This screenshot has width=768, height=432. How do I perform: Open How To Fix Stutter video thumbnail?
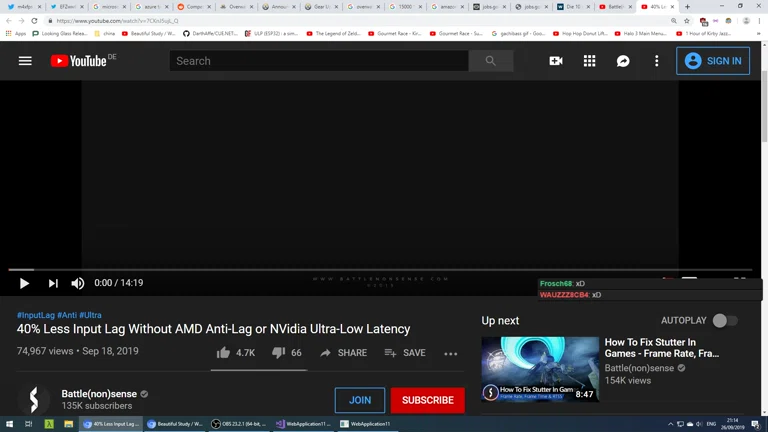coord(540,369)
